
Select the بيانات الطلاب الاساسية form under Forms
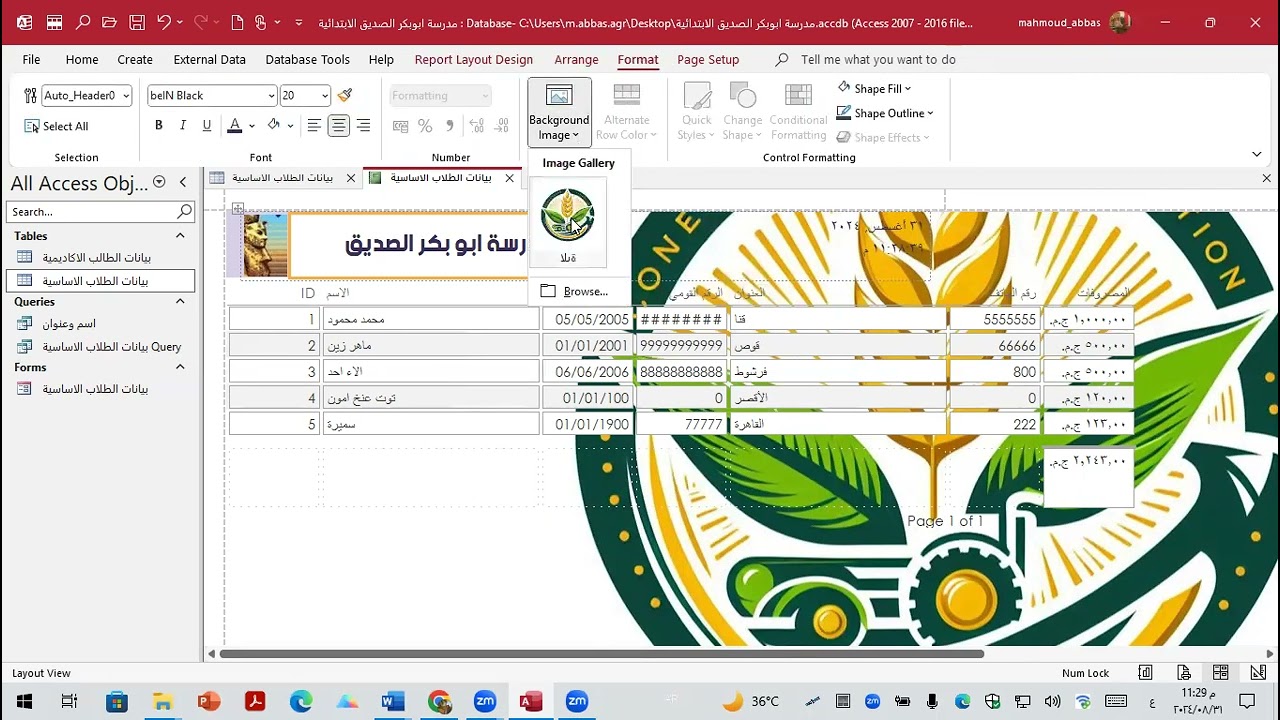pyautogui.click(x=100, y=389)
